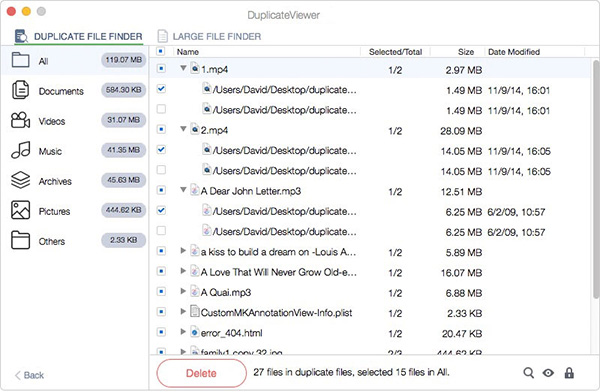Image resolution: width=600 pixels, height=392 pixels.
Task: Toggle the checkbox for the 2.mp4 group
Action: coord(161,129)
